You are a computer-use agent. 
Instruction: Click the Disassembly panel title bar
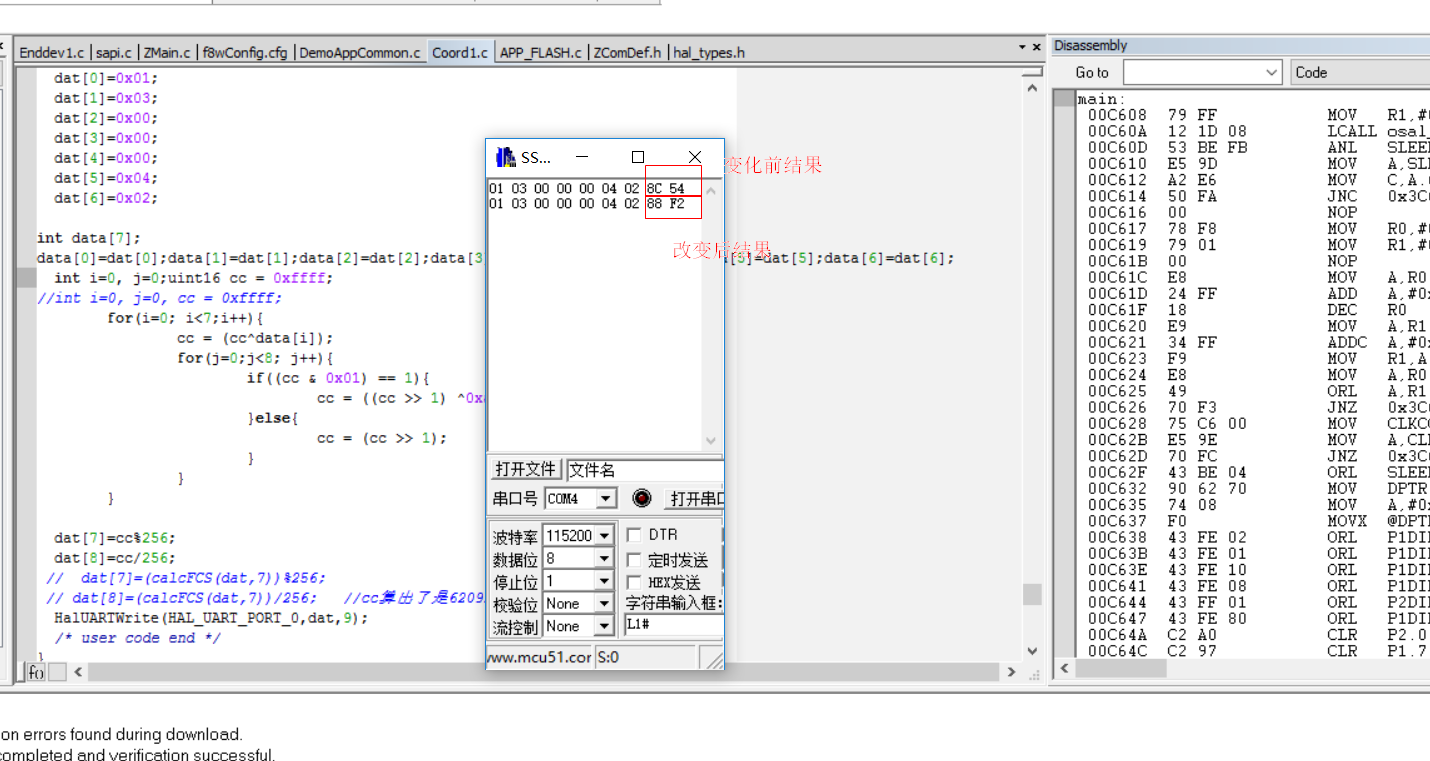coord(1240,45)
